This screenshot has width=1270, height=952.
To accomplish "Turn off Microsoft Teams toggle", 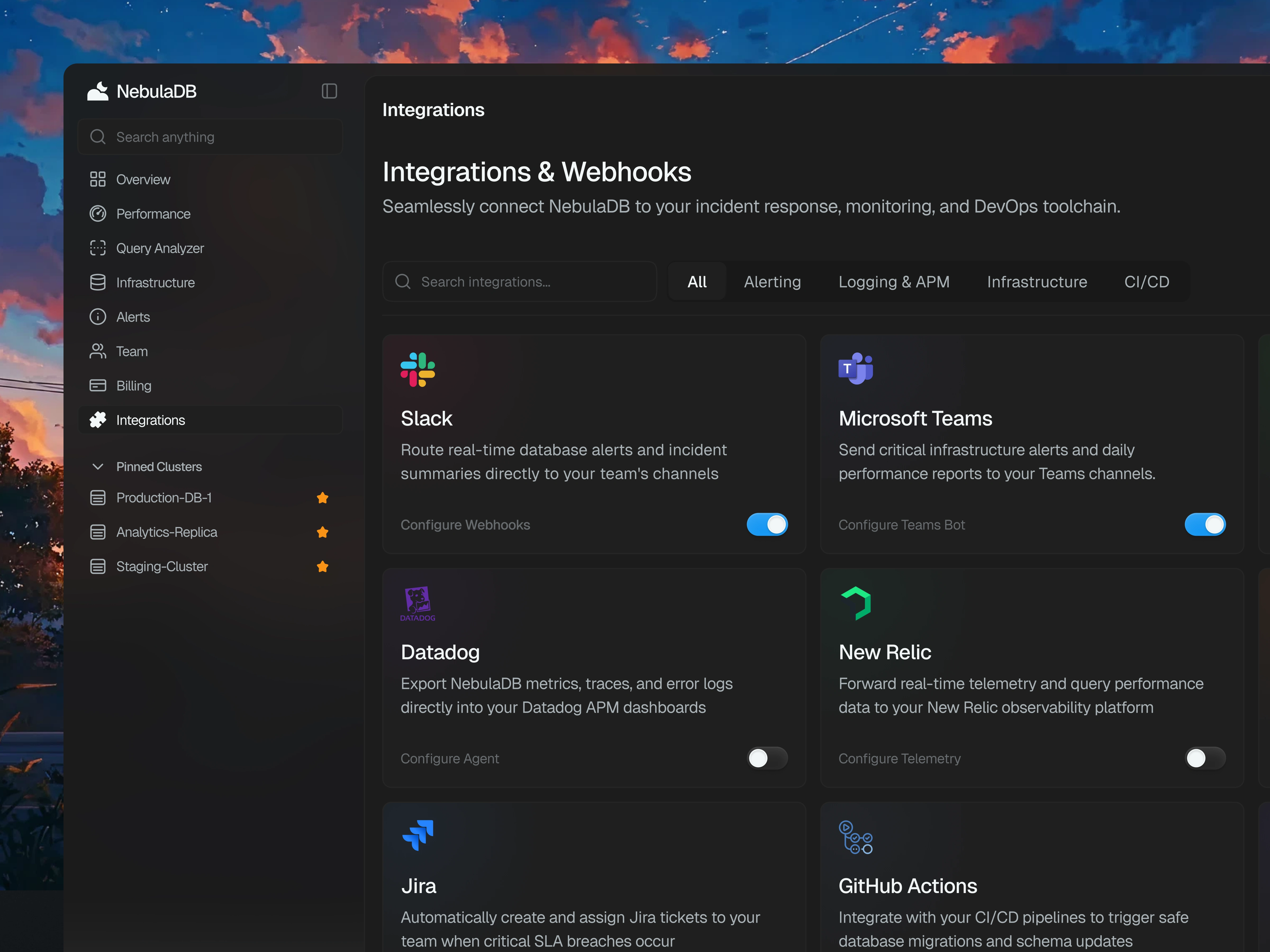I will 1205,524.
